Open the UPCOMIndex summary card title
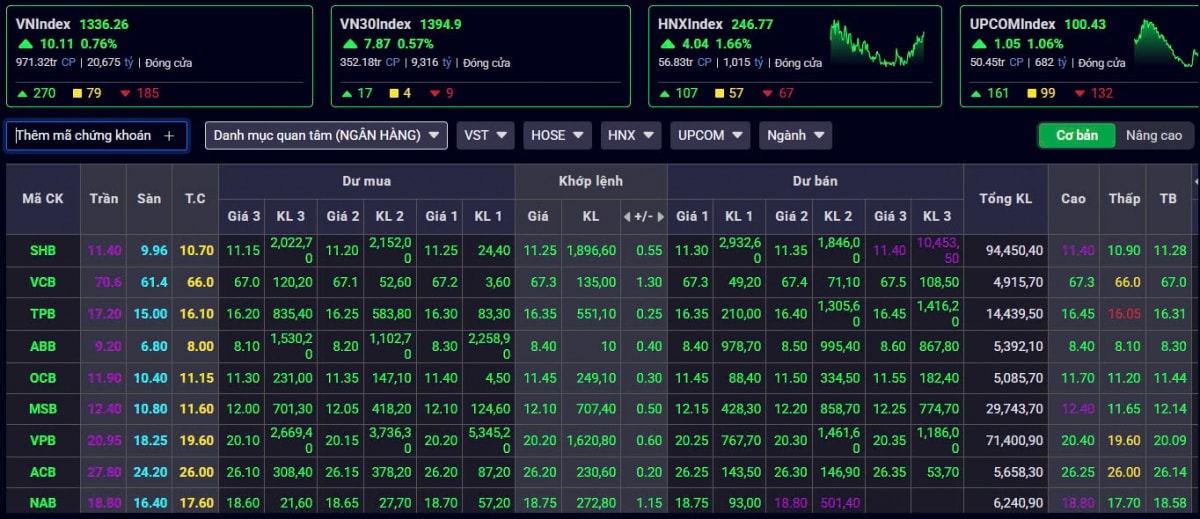The height and width of the screenshot is (519, 1200). coord(1012,24)
